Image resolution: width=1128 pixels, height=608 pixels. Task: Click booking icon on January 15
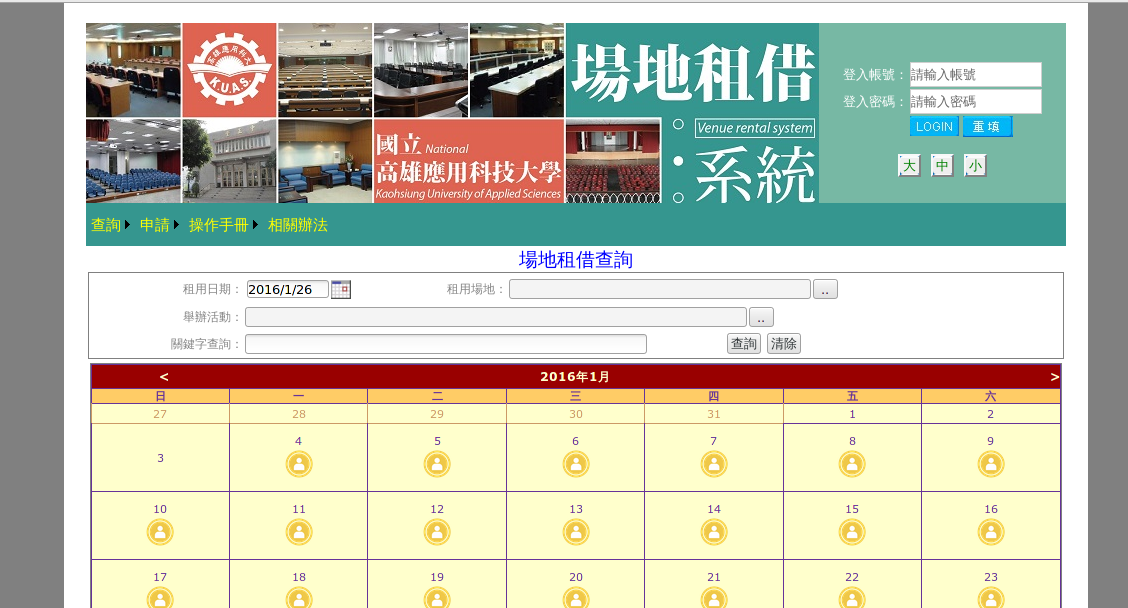(852, 532)
